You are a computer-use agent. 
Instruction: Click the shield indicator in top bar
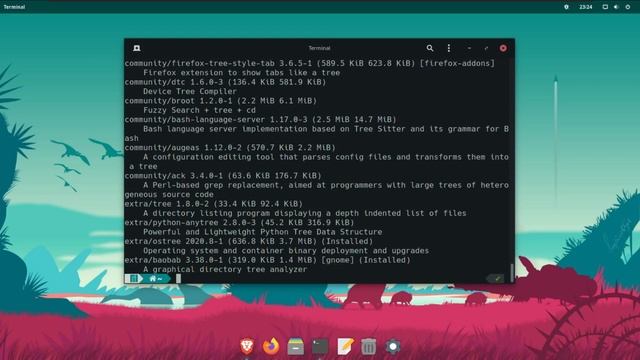566,7
